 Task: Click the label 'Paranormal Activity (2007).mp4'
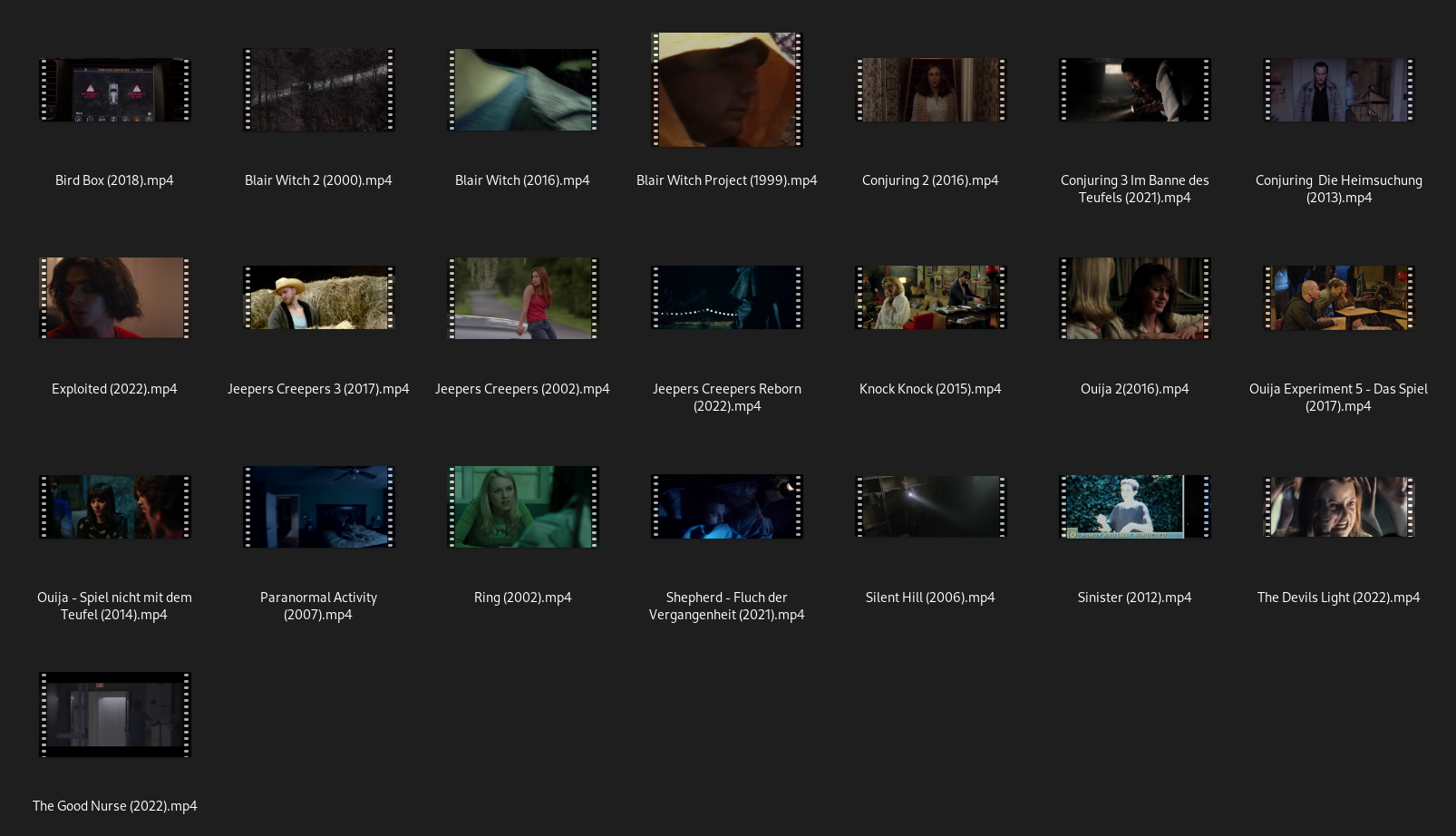318,606
